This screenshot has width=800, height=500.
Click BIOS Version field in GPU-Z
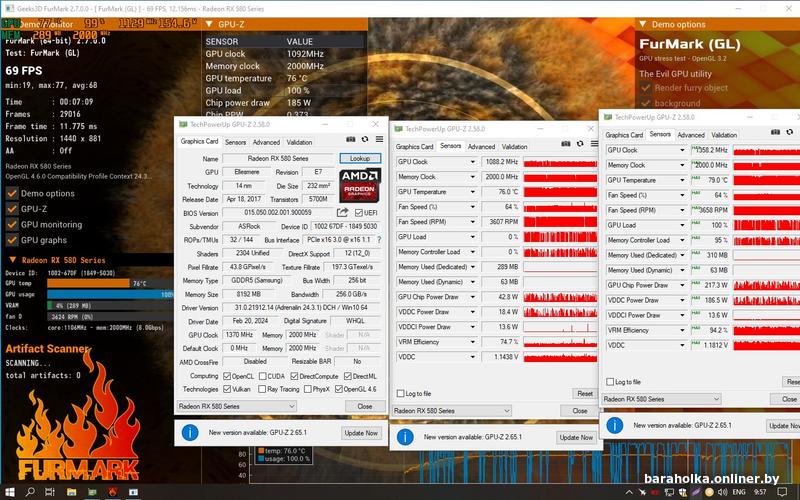point(278,213)
